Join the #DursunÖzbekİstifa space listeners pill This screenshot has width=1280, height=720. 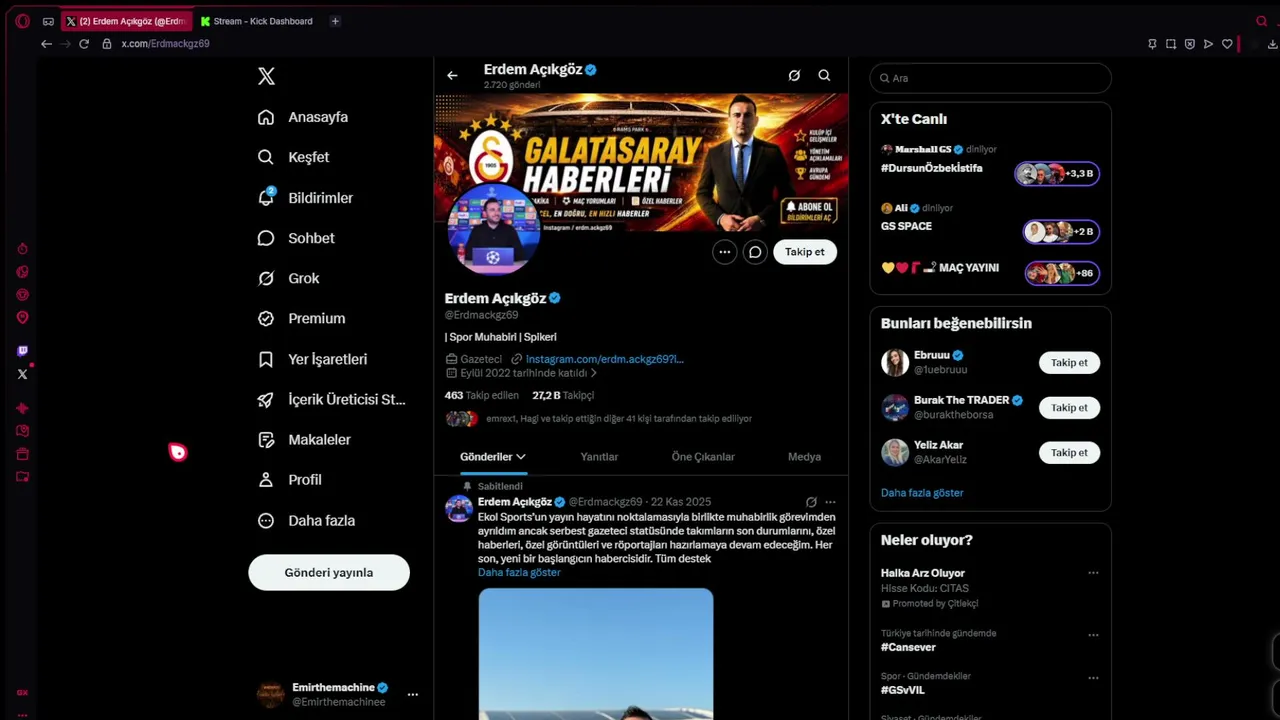click(x=1057, y=173)
